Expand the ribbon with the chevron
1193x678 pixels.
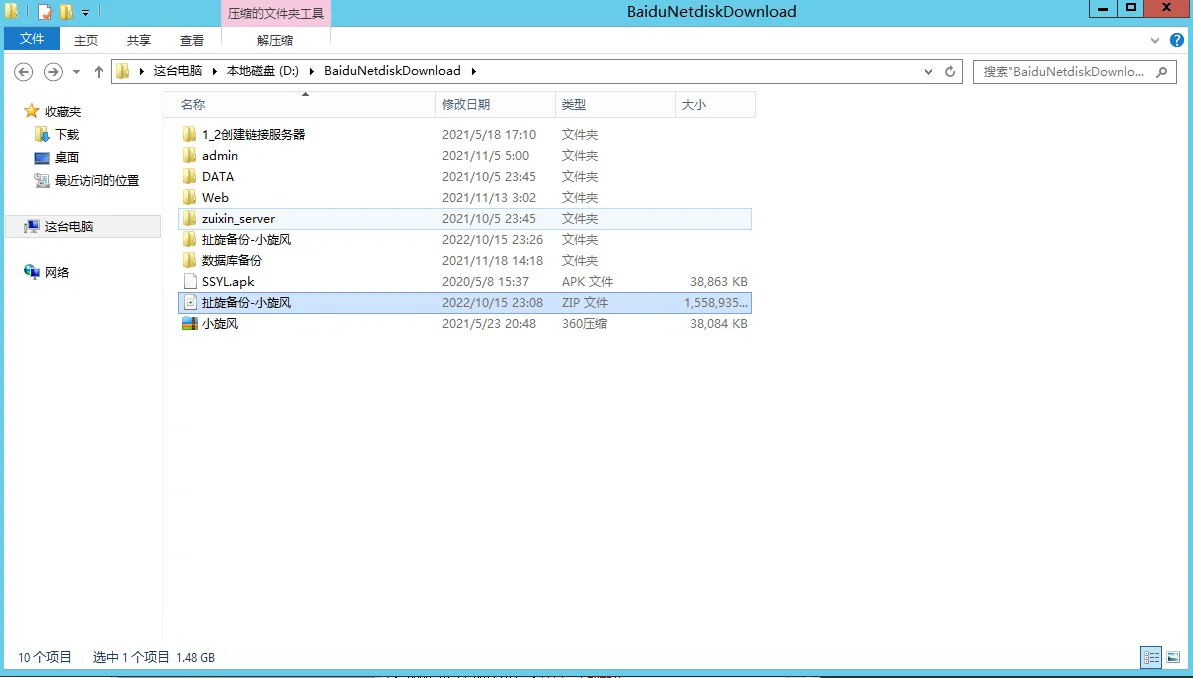tap(1155, 40)
